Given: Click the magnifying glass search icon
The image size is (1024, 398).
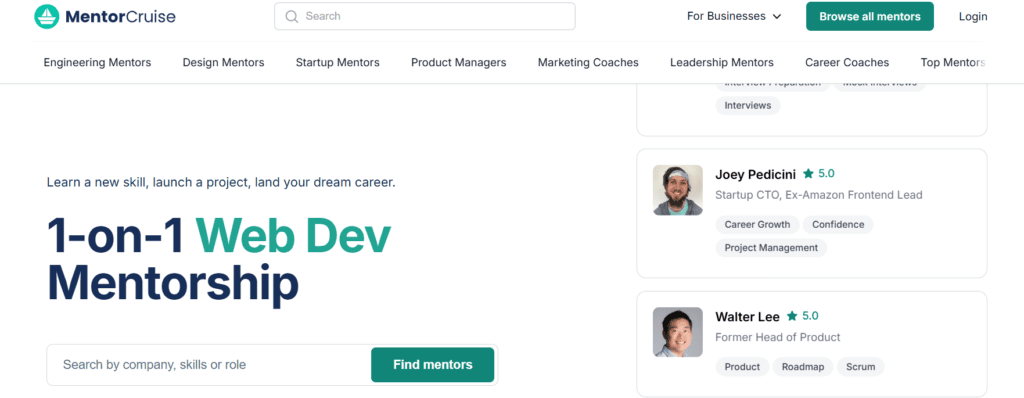Looking at the screenshot, I should (292, 16).
